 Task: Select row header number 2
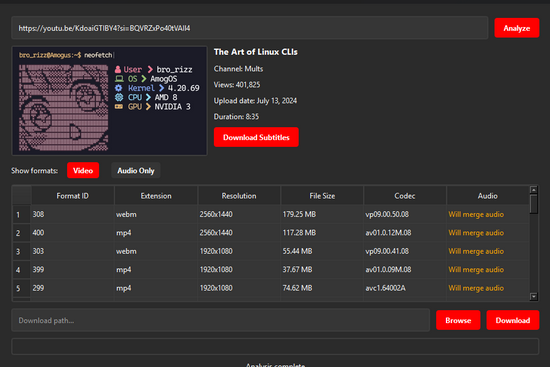coord(21,233)
